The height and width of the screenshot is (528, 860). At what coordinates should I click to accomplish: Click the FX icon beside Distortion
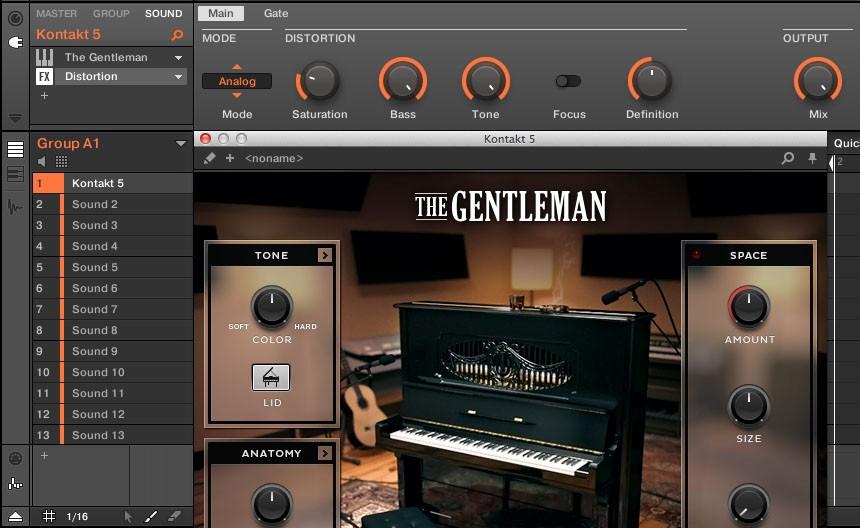[45, 77]
